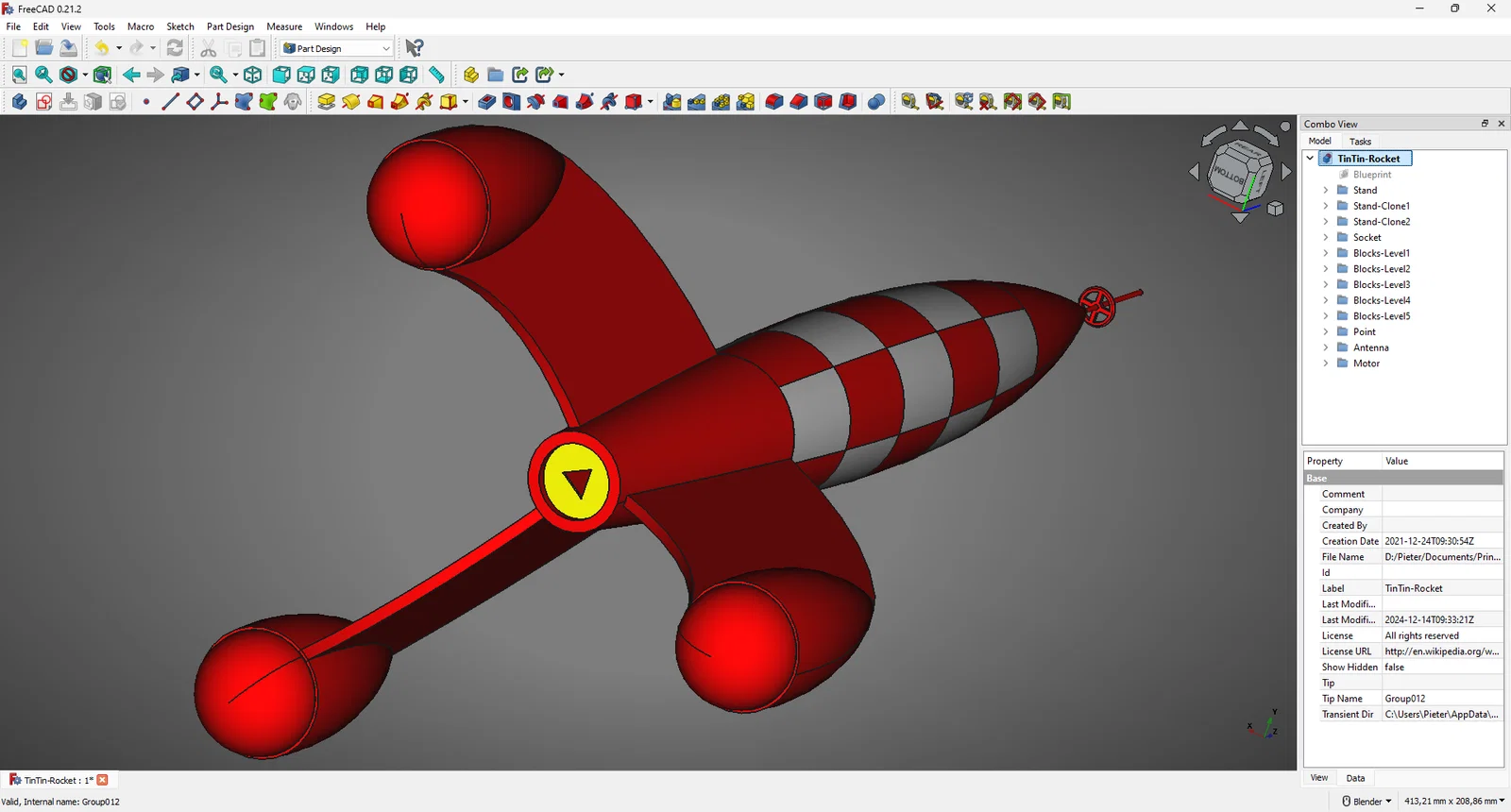Click the Revolution tool icon
1511x812 pixels.
[351, 102]
